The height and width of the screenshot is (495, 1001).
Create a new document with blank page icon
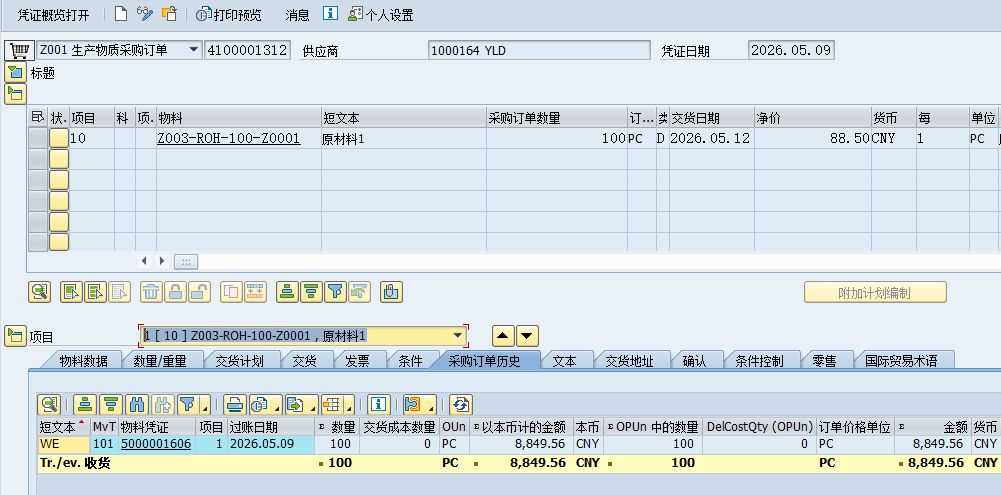[121, 14]
